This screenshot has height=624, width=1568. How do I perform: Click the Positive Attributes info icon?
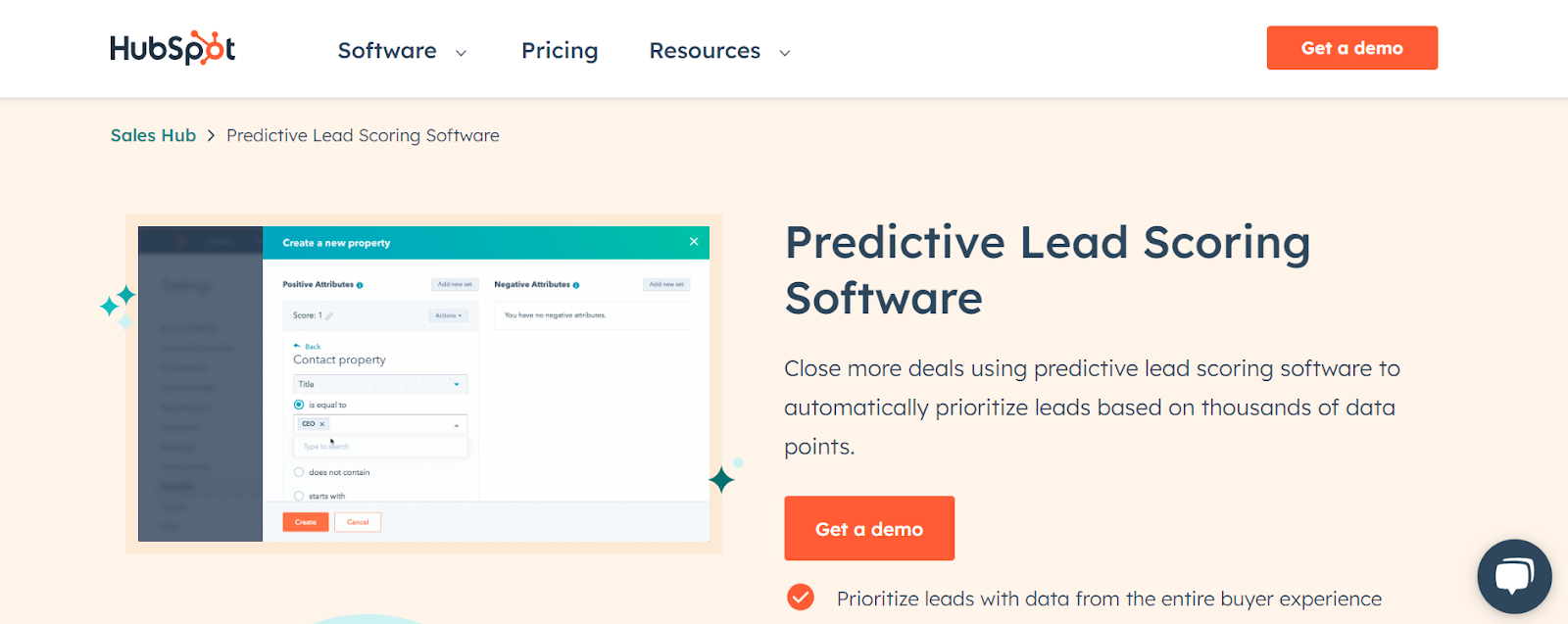click(360, 285)
